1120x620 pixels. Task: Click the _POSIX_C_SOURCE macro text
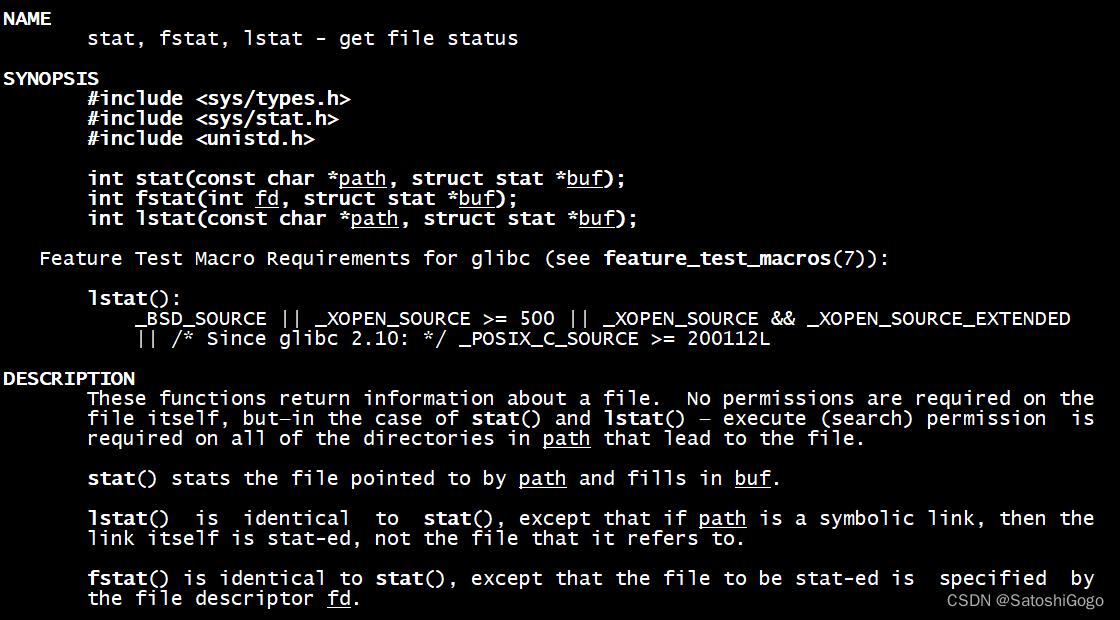coord(549,339)
